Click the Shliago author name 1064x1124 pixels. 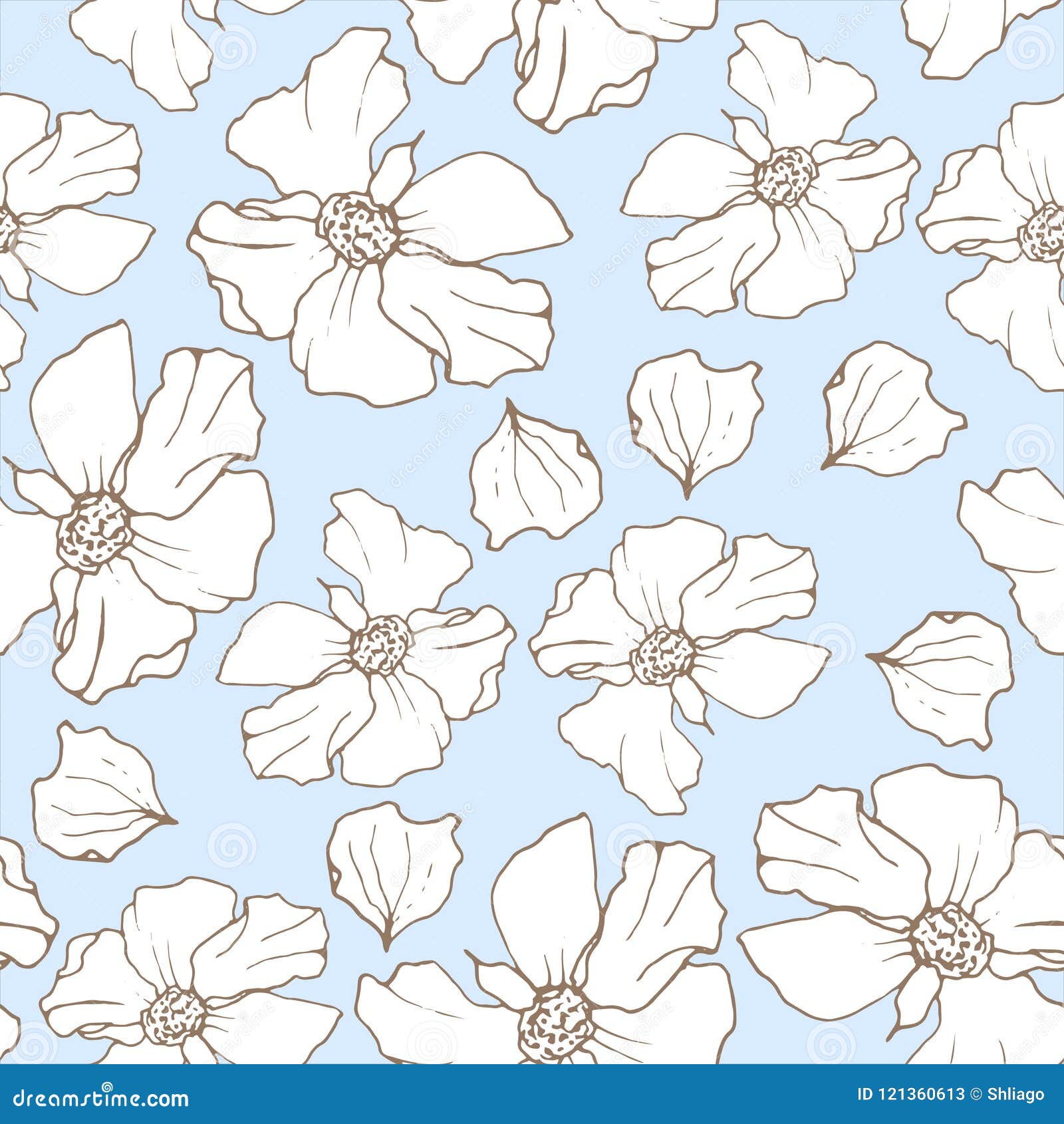[1017, 1095]
